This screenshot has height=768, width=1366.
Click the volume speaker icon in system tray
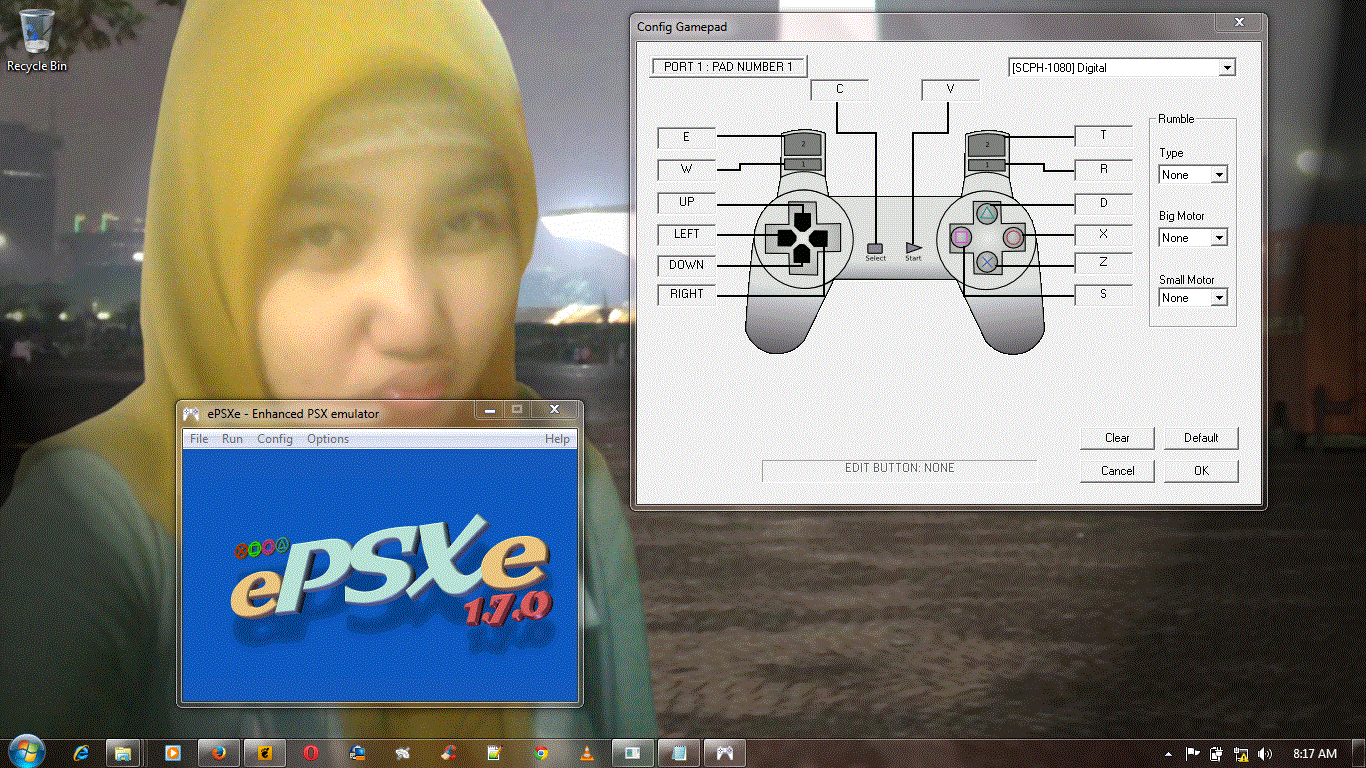[1265, 753]
